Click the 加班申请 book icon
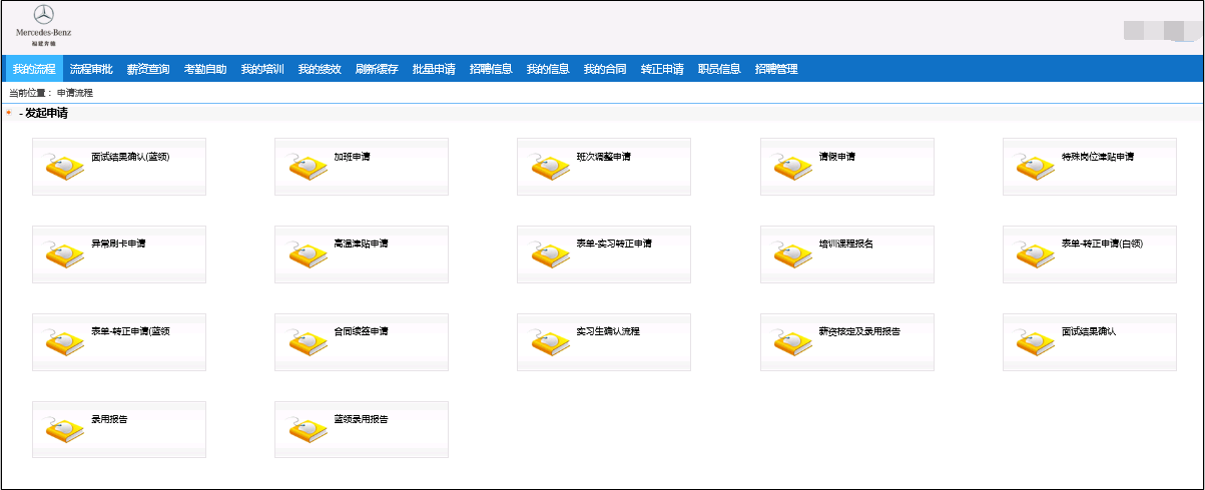The height and width of the screenshot is (490, 1205). point(308,168)
